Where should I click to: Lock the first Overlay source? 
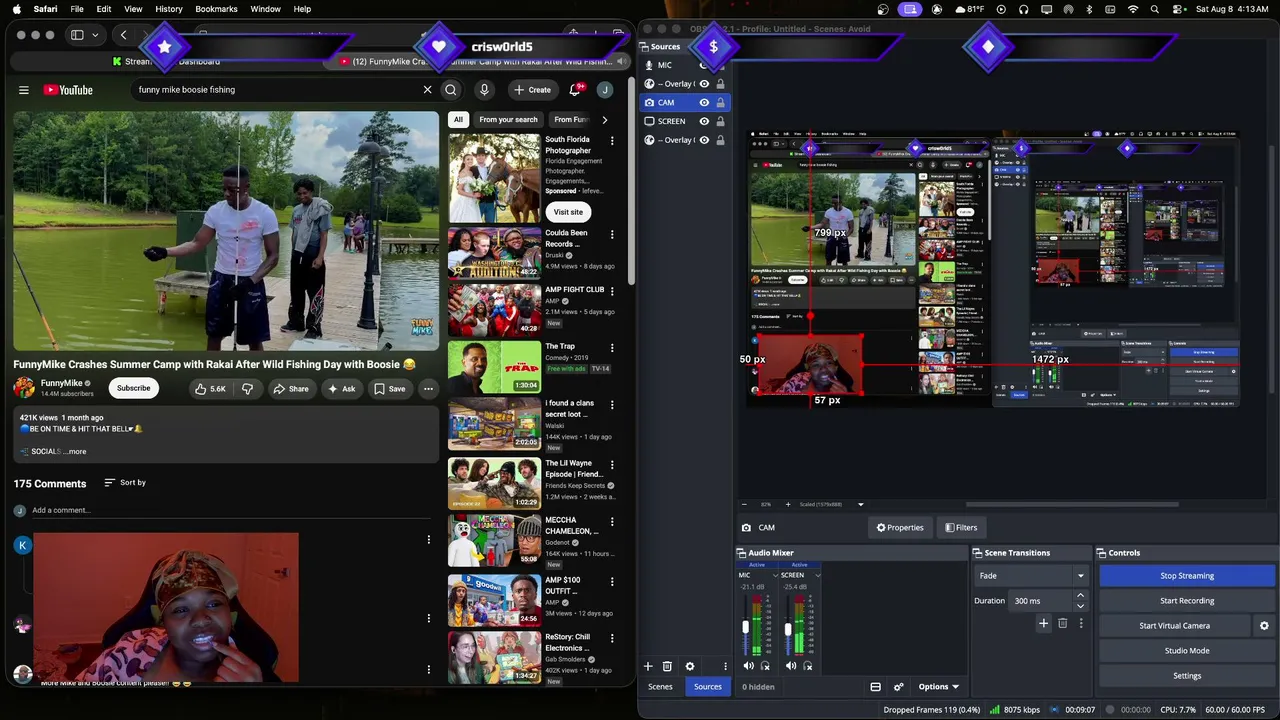tap(719, 84)
